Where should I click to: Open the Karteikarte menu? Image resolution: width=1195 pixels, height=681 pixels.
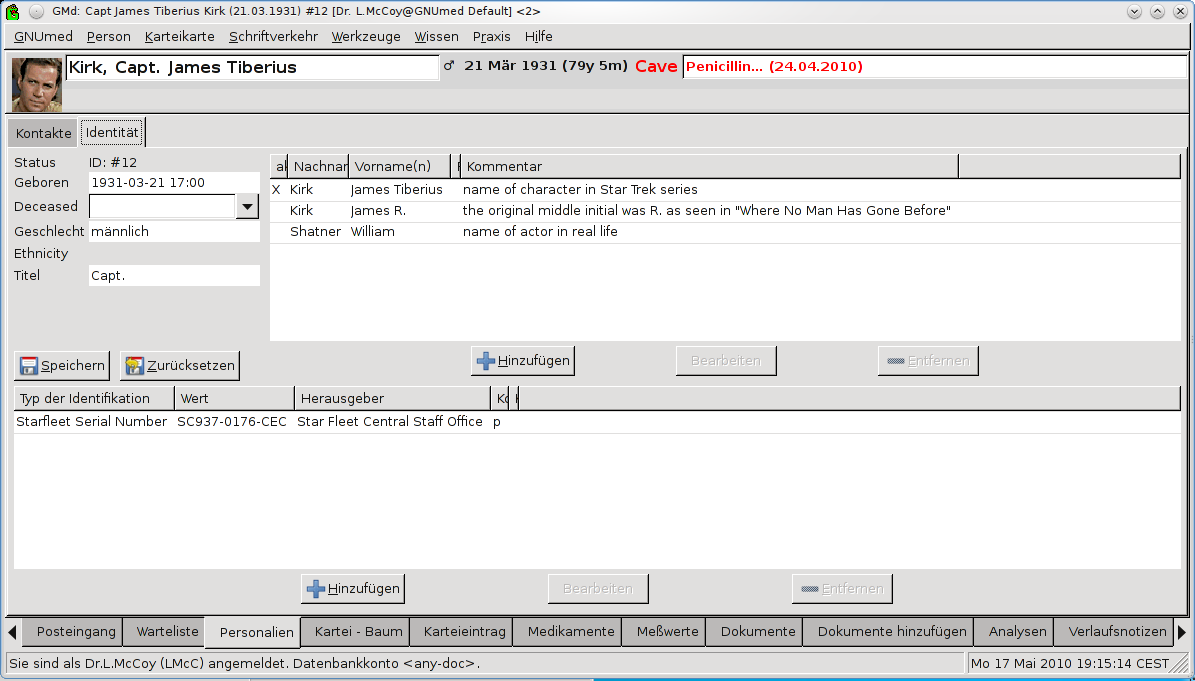pos(180,37)
